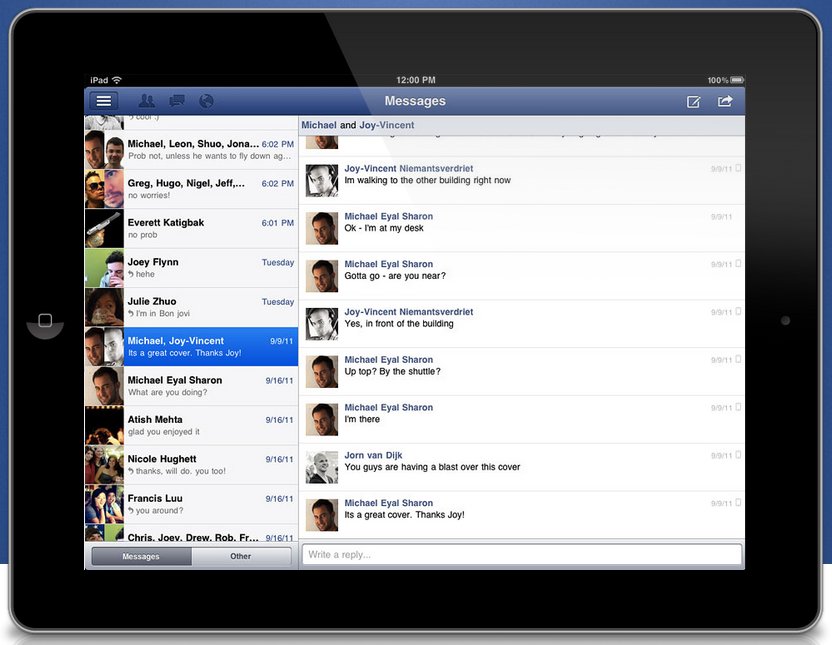The width and height of the screenshot is (832, 645).
Task: Click the 'Write a reply...' input field
Action: point(522,555)
